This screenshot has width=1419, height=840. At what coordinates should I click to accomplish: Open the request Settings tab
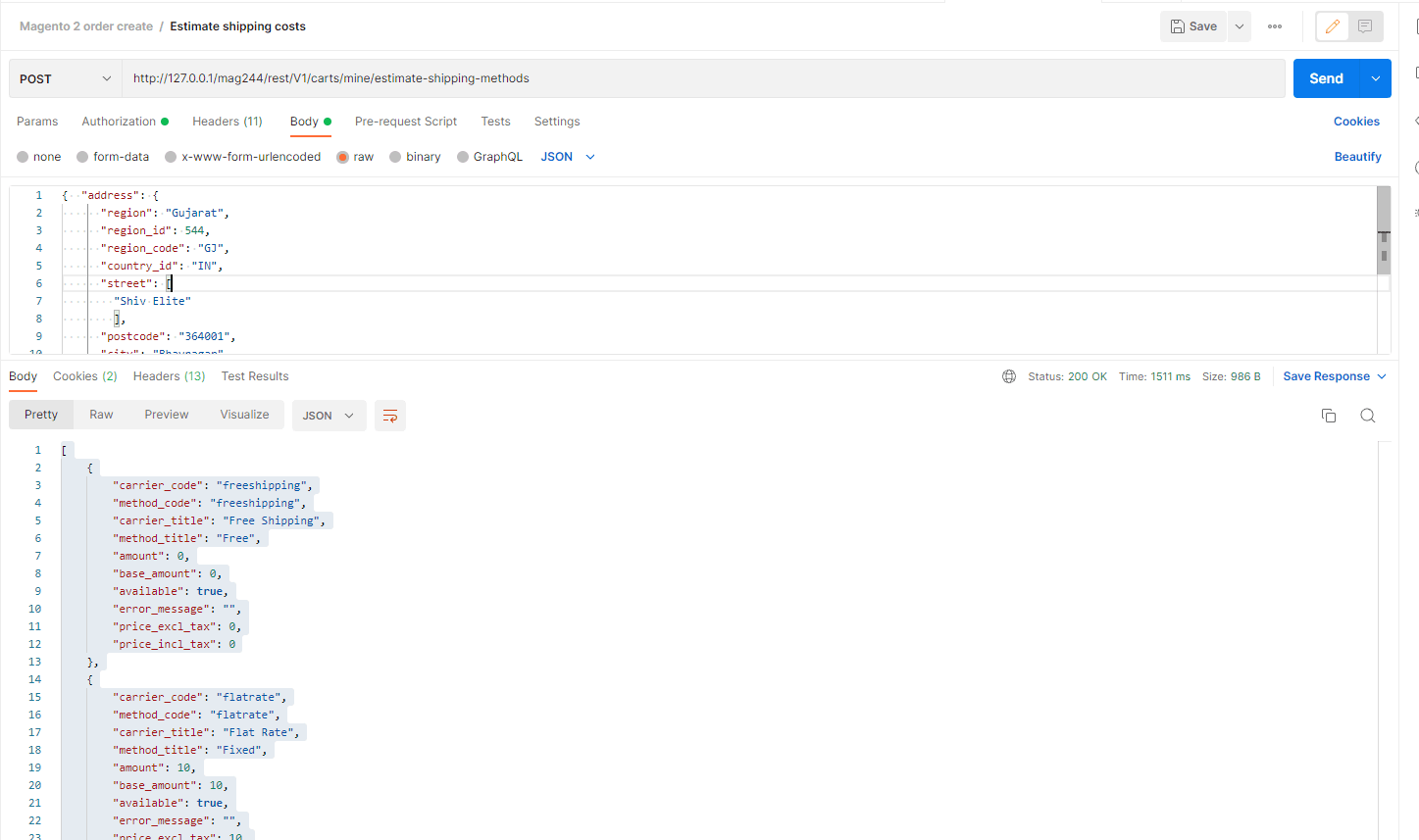(x=557, y=122)
